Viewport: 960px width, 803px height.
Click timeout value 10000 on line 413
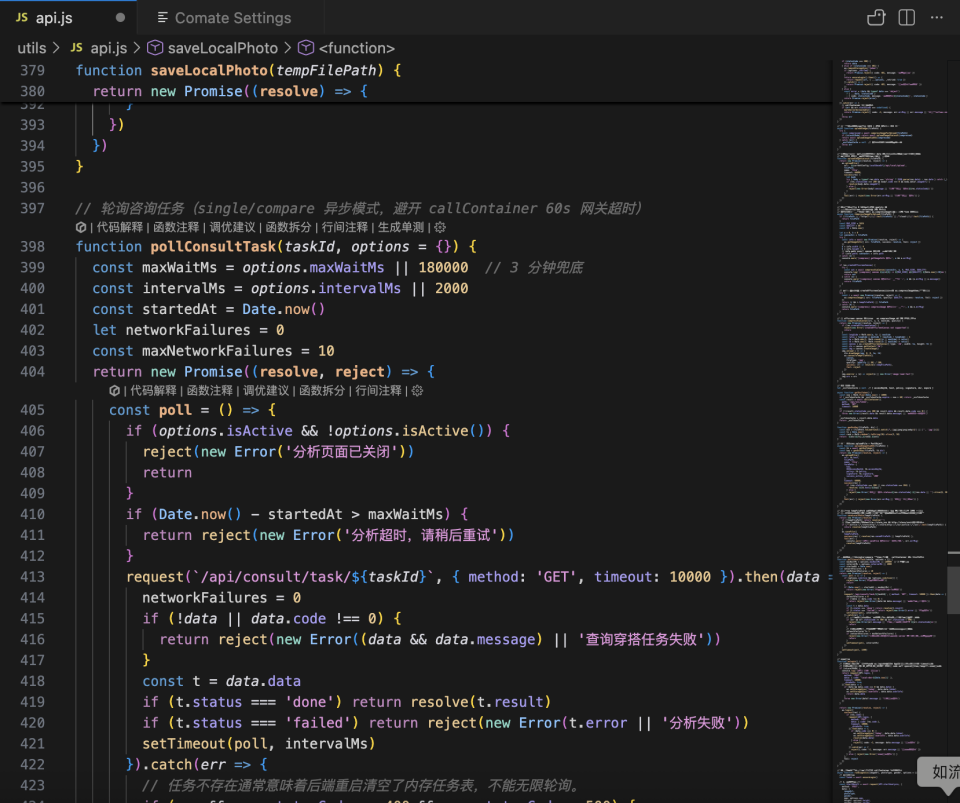[x=690, y=577]
